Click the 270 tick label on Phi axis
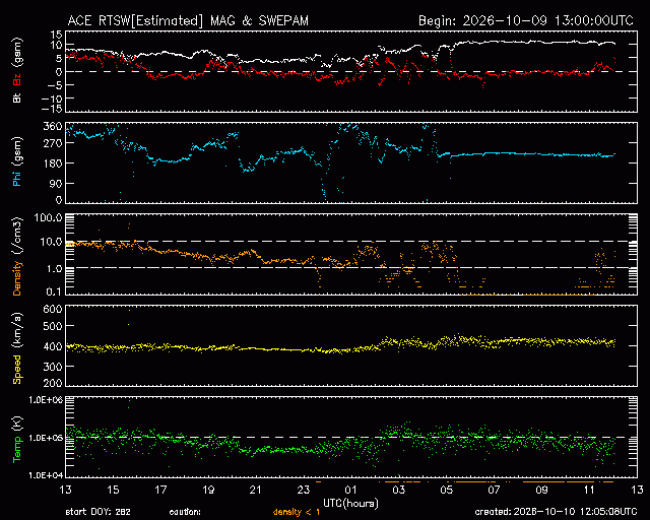This screenshot has width=650, height=520. pyautogui.click(x=53, y=143)
